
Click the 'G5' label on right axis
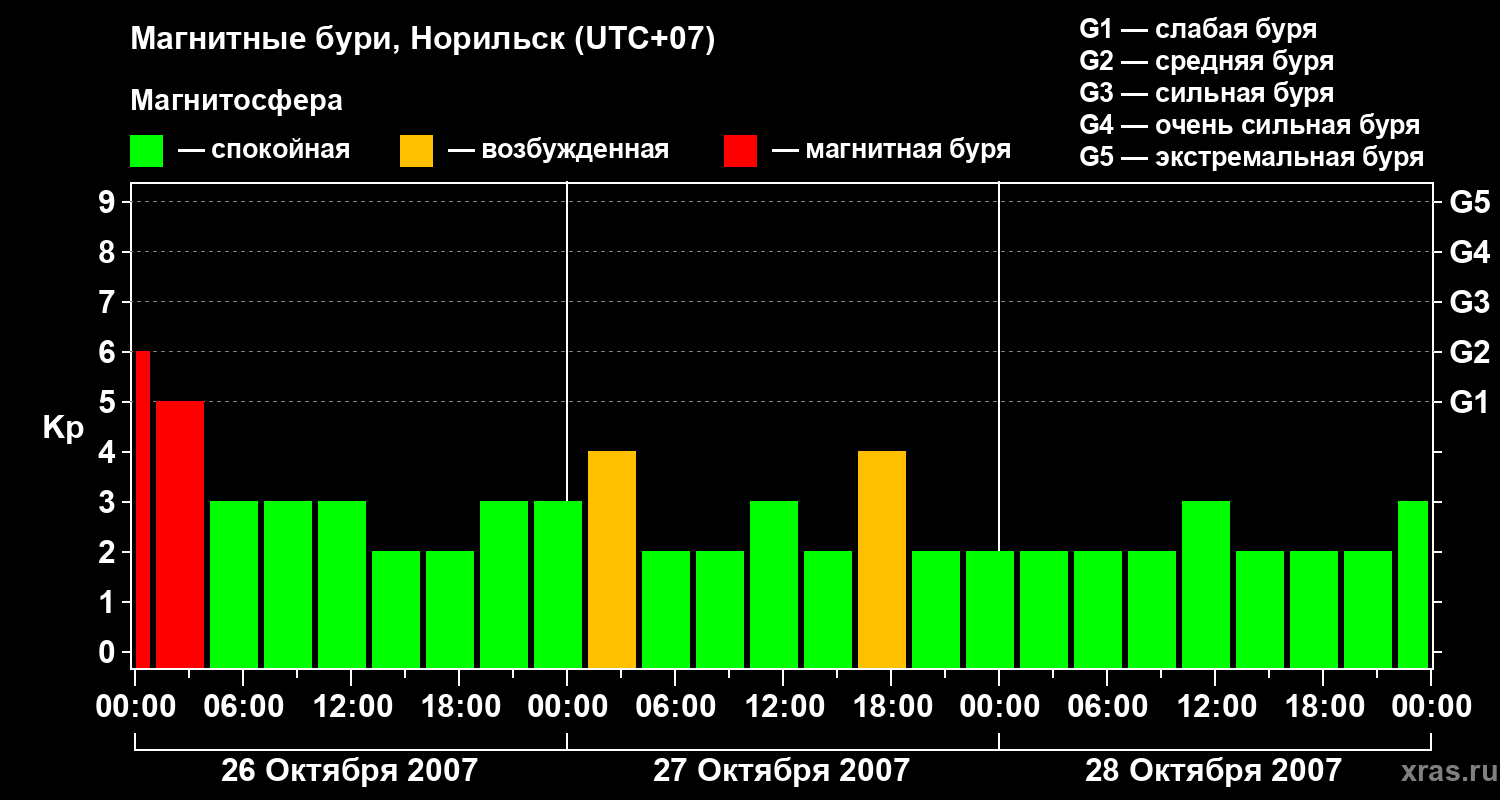tap(1469, 202)
